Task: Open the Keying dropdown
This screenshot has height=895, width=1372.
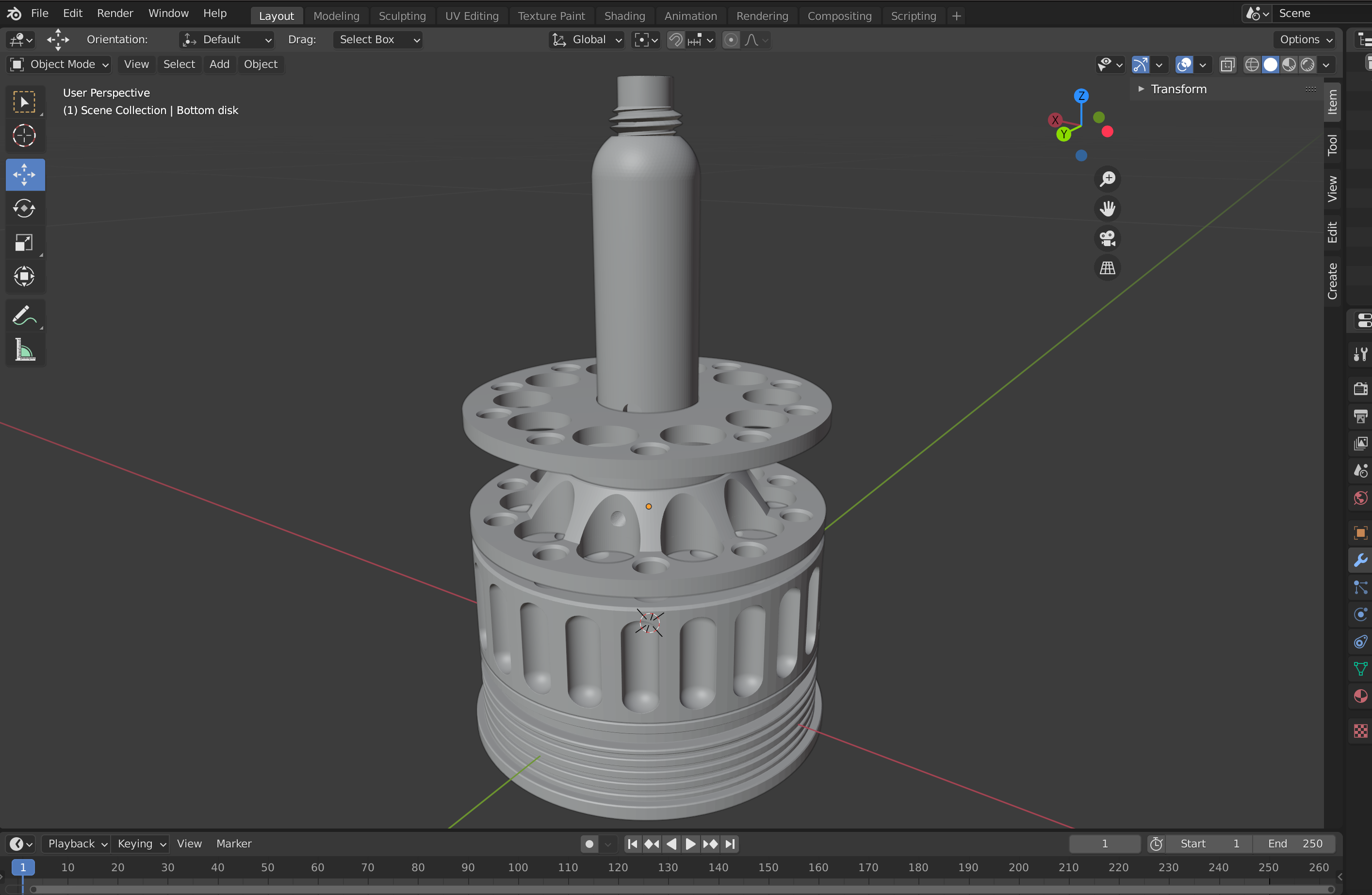Action: [x=141, y=844]
